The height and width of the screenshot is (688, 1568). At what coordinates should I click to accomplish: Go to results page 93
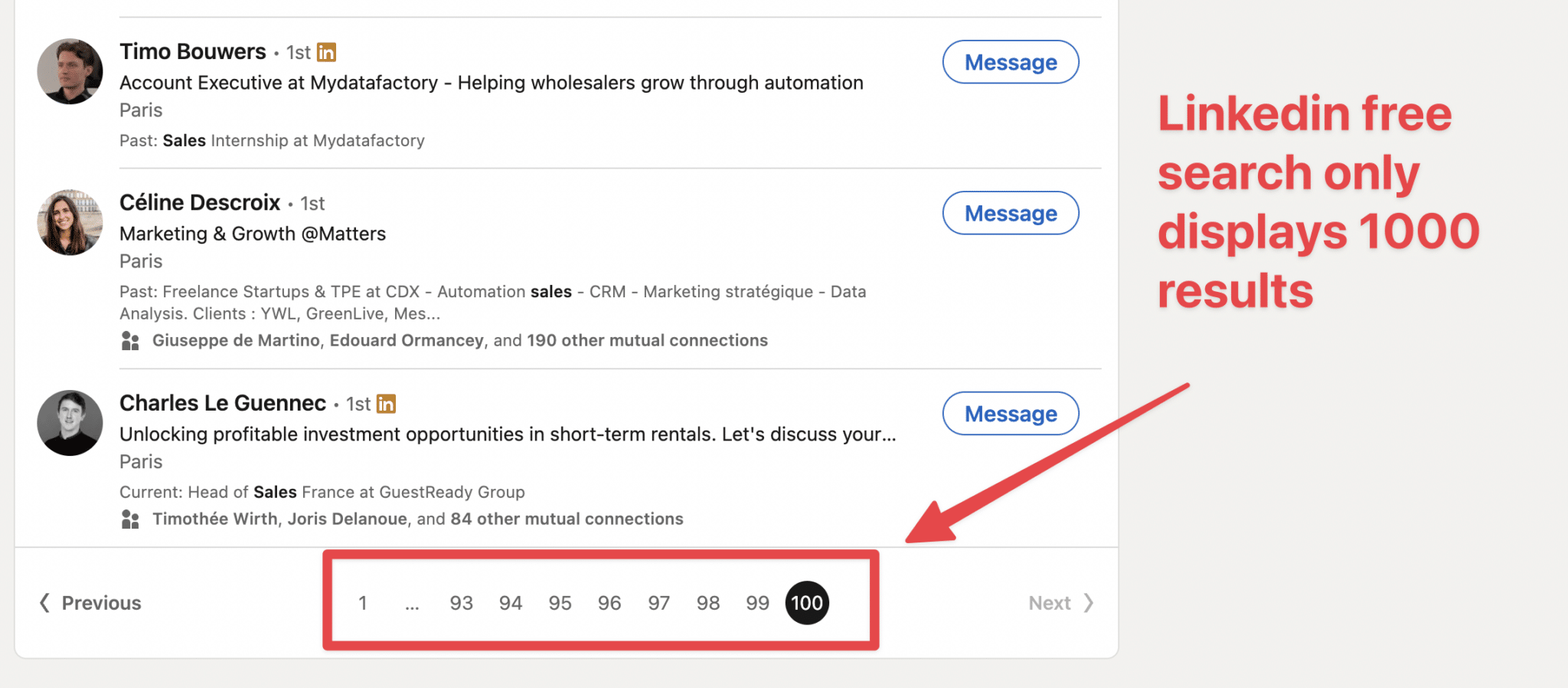(x=461, y=603)
